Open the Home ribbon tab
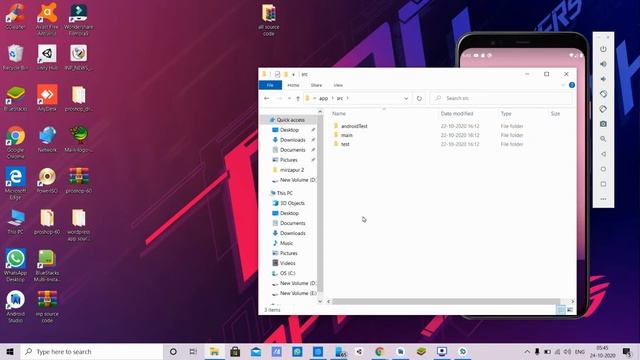640x360 pixels. [x=293, y=85]
